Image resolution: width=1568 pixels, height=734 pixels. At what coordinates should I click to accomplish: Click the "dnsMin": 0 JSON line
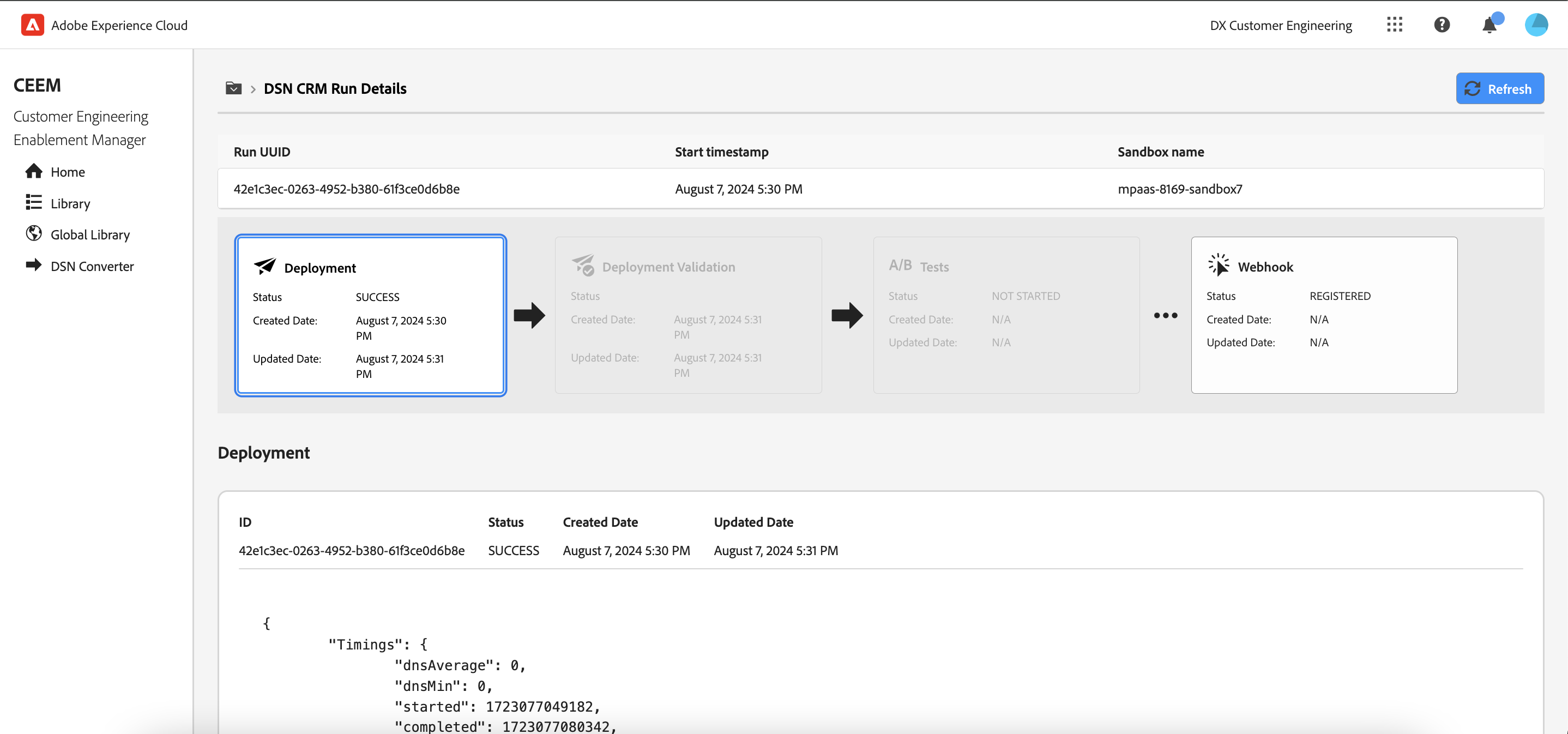[x=443, y=685]
